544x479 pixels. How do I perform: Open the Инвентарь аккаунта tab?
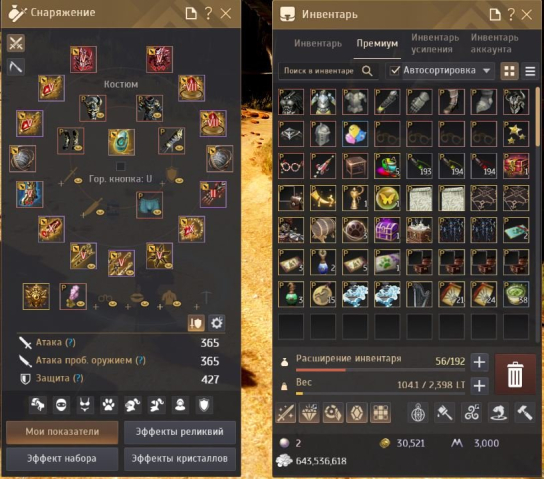[494, 43]
